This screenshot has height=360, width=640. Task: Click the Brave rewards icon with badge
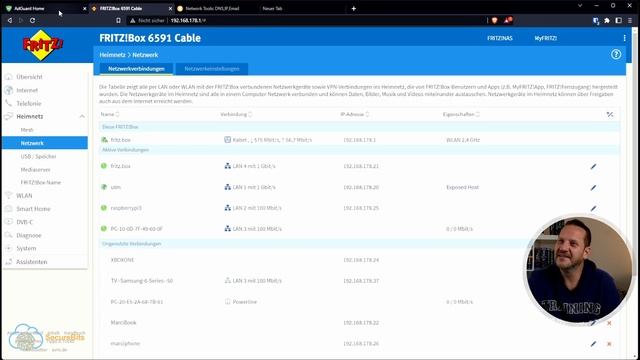[x=507, y=20]
